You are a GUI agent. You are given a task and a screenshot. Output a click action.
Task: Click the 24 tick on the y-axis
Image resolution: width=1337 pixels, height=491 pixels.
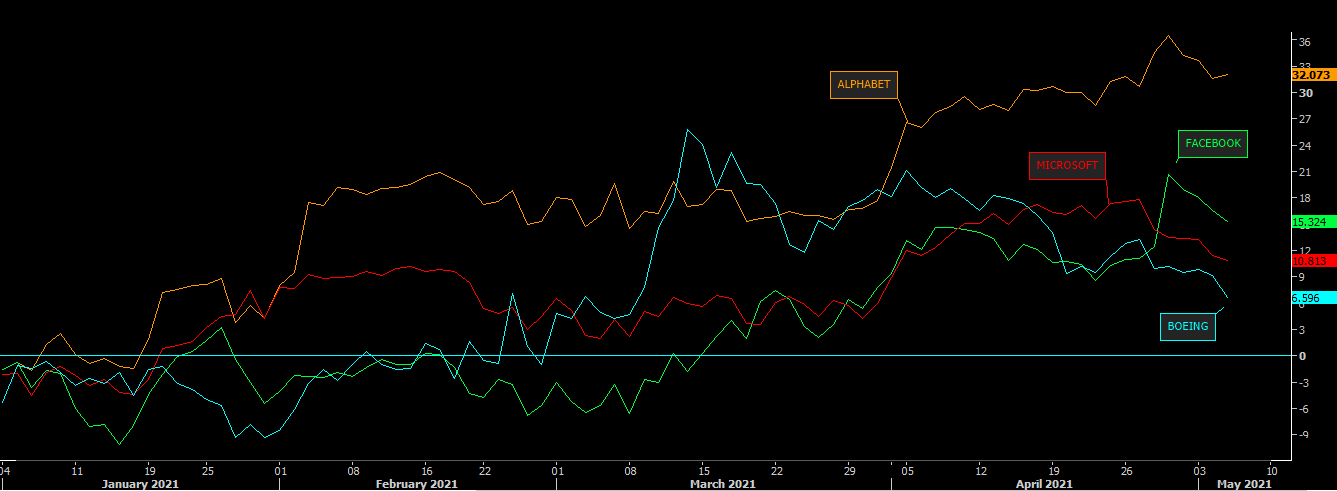1304,146
